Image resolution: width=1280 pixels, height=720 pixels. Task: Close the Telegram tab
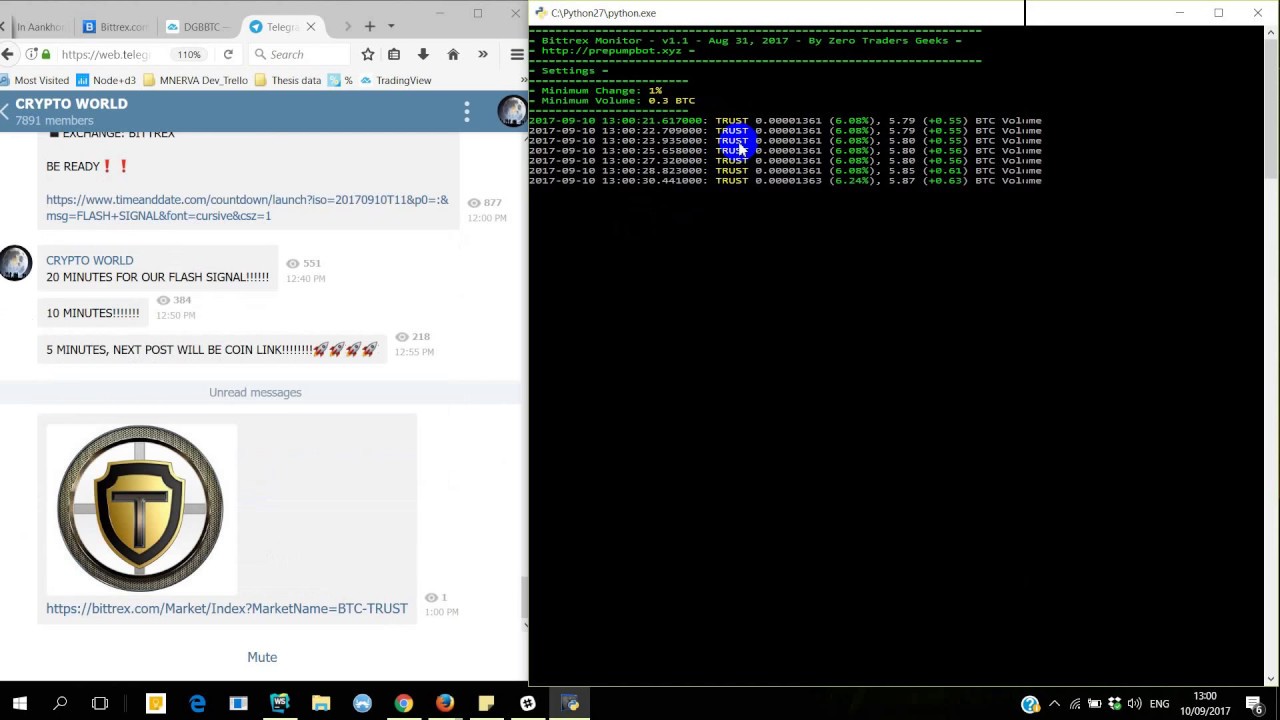[x=311, y=26]
